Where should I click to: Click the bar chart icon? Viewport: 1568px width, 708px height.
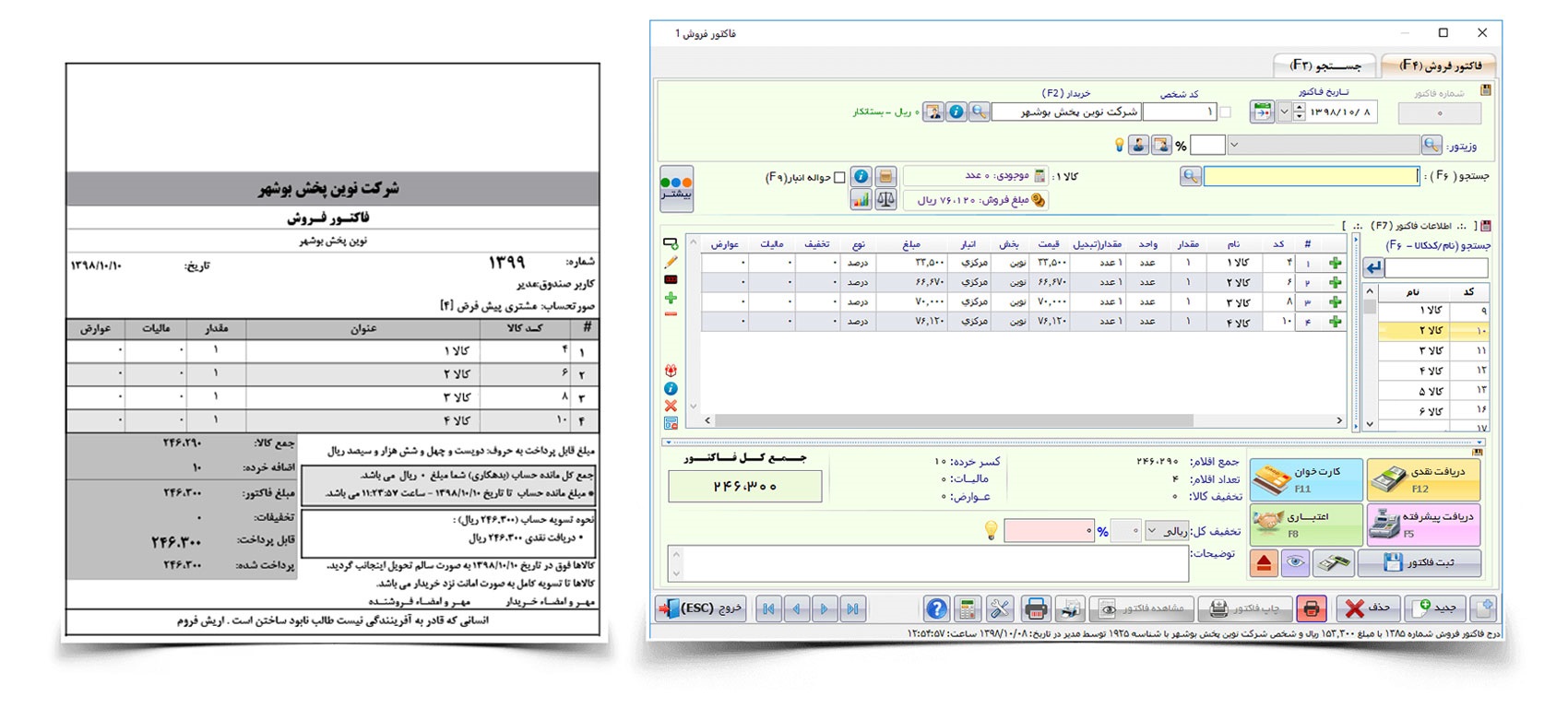tap(861, 199)
